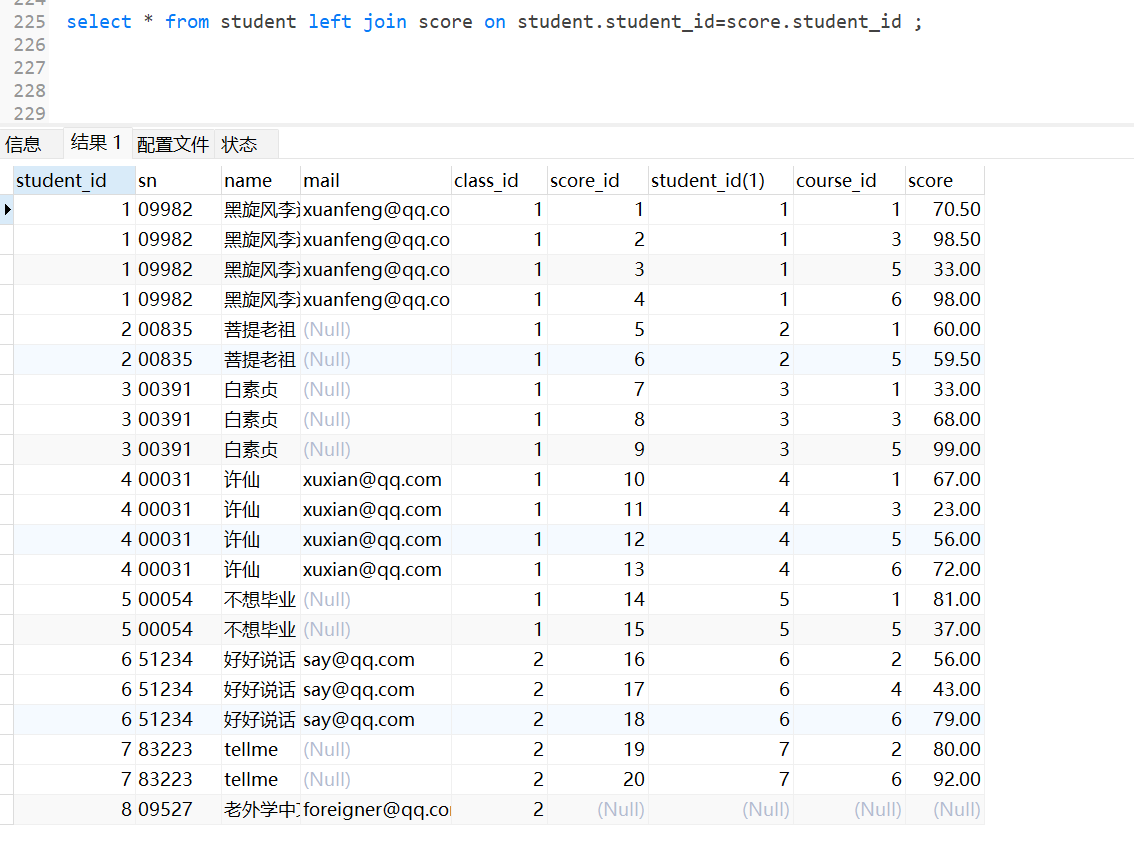The height and width of the screenshot is (847, 1134).
Task: Select the mail cell xuxian@qq.com in score_id 10 row
Action: click(375, 480)
